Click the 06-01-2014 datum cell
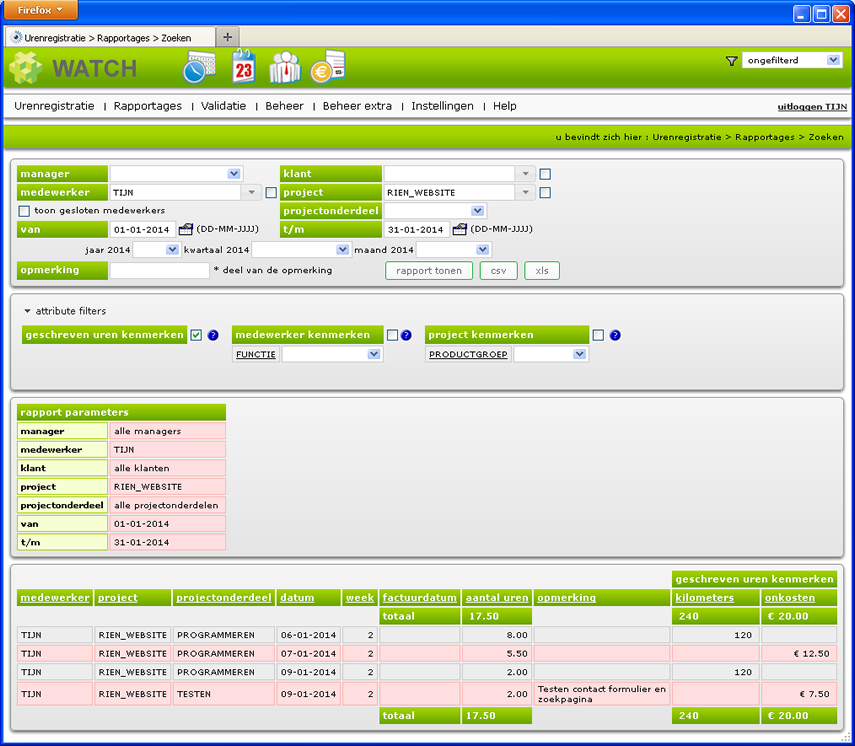This screenshot has width=855, height=746. tap(309, 635)
